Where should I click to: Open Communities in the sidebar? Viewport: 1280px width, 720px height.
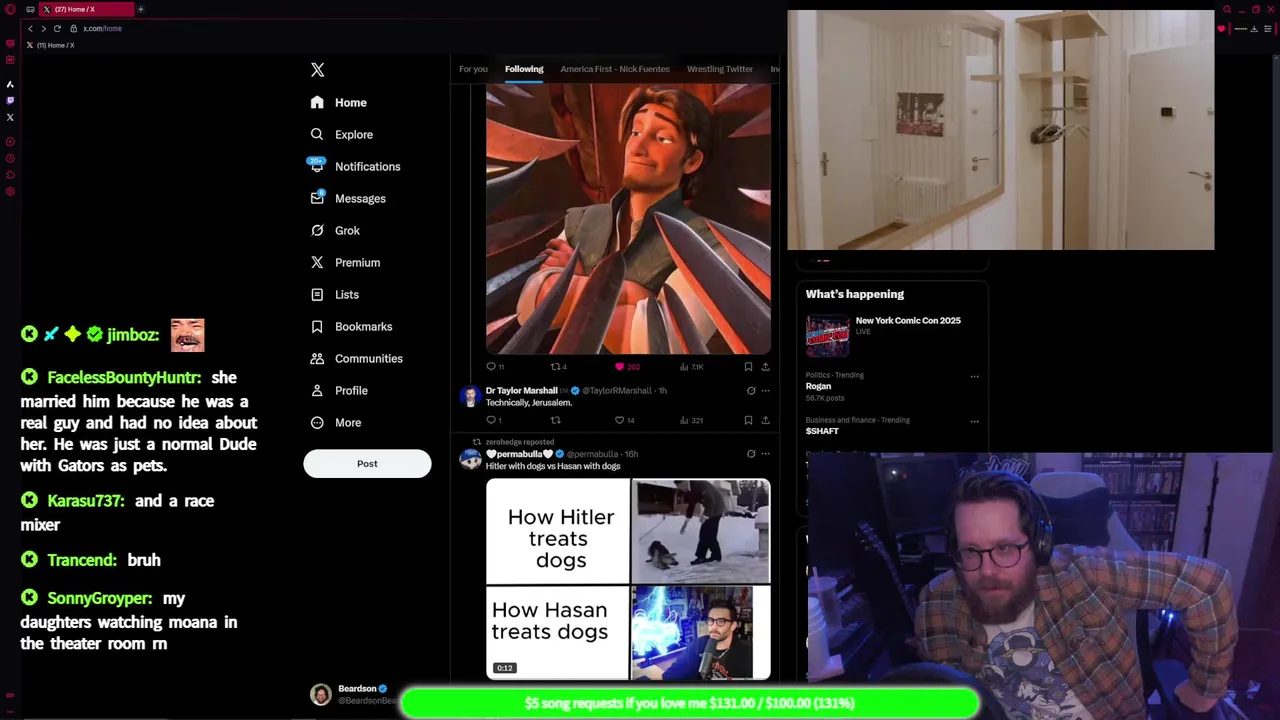pyautogui.click(x=356, y=358)
